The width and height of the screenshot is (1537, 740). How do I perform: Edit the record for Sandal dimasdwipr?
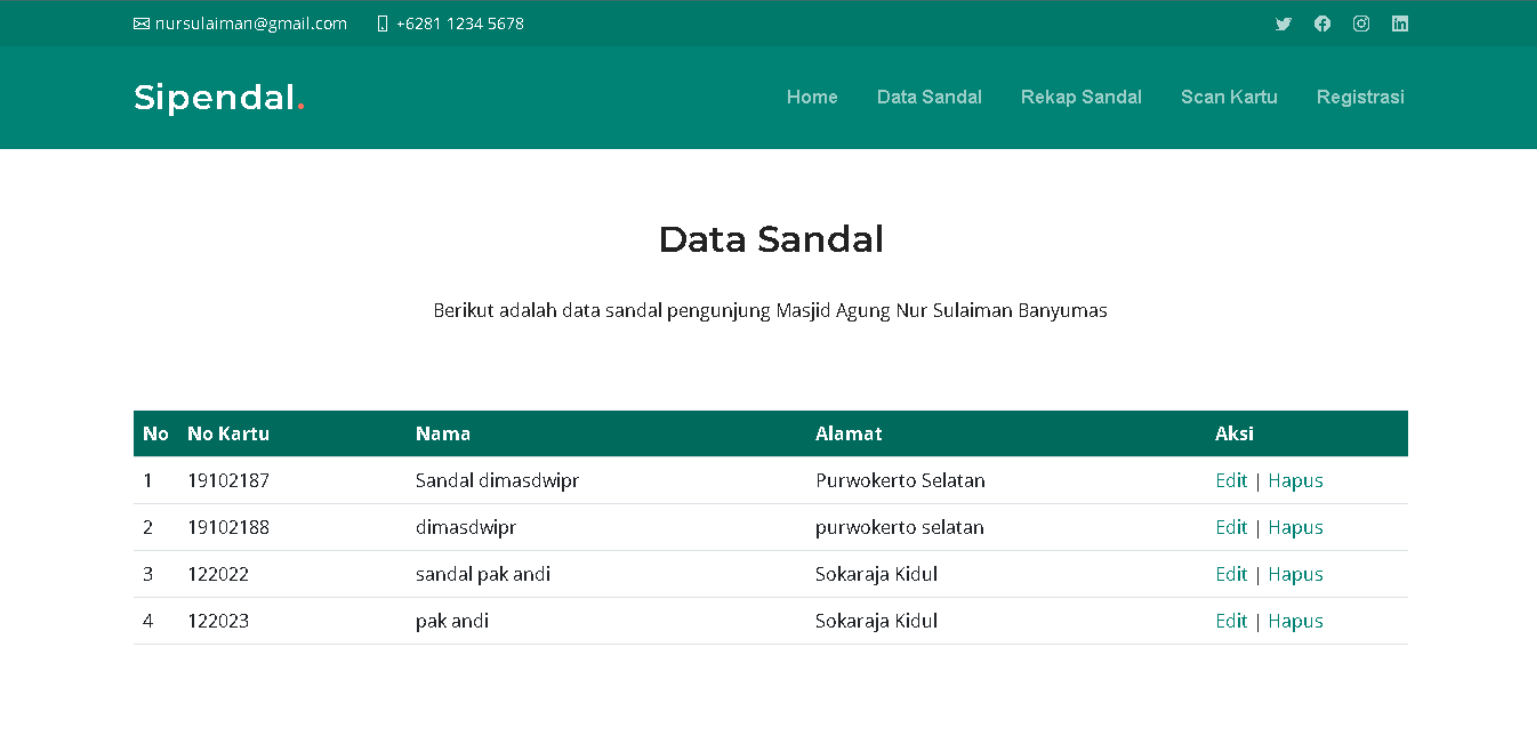point(1231,480)
